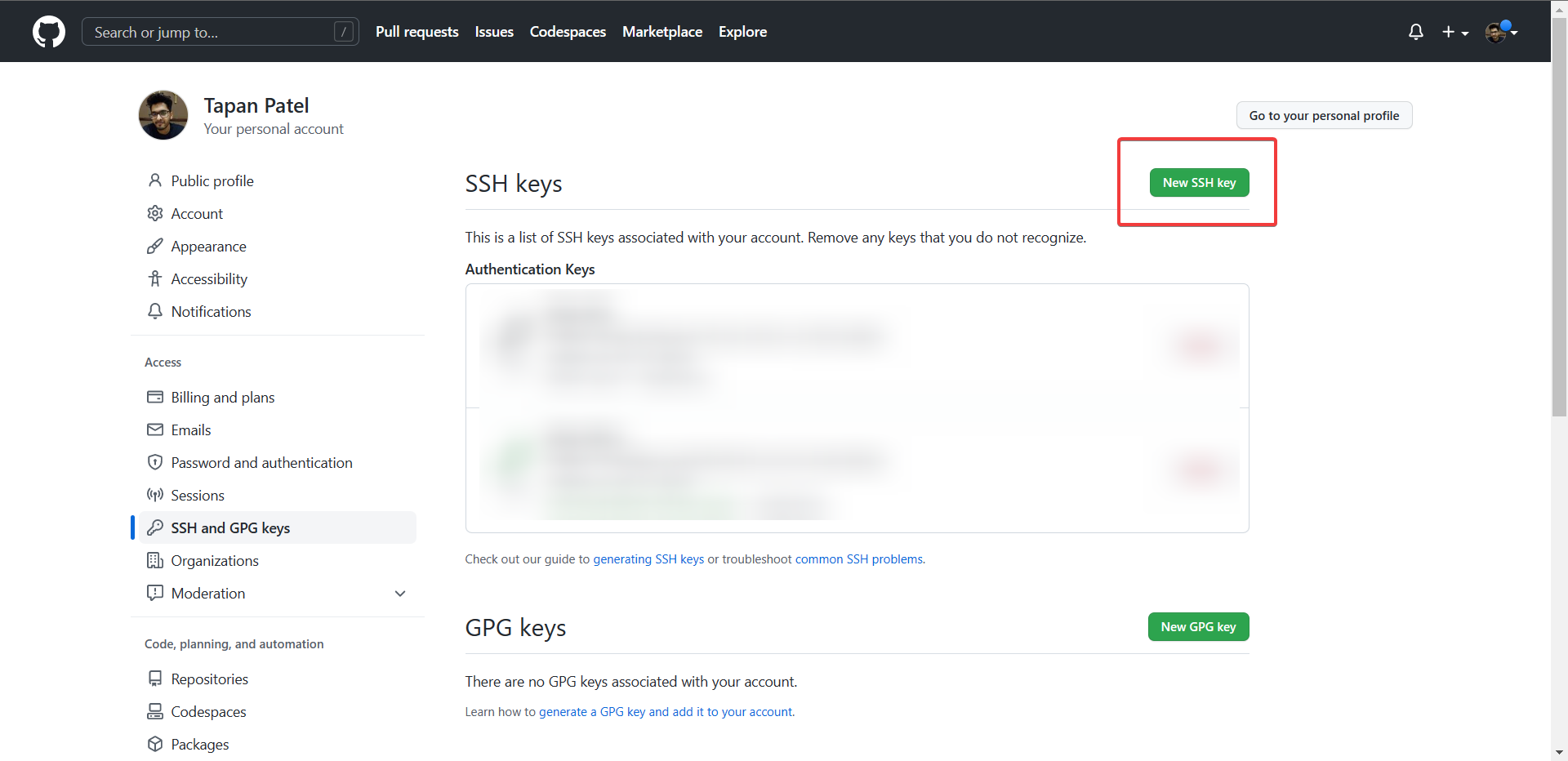Viewport: 1568px width, 761px height.
Task: Click the credit card icon beside Billing
Action: point(155,397)
